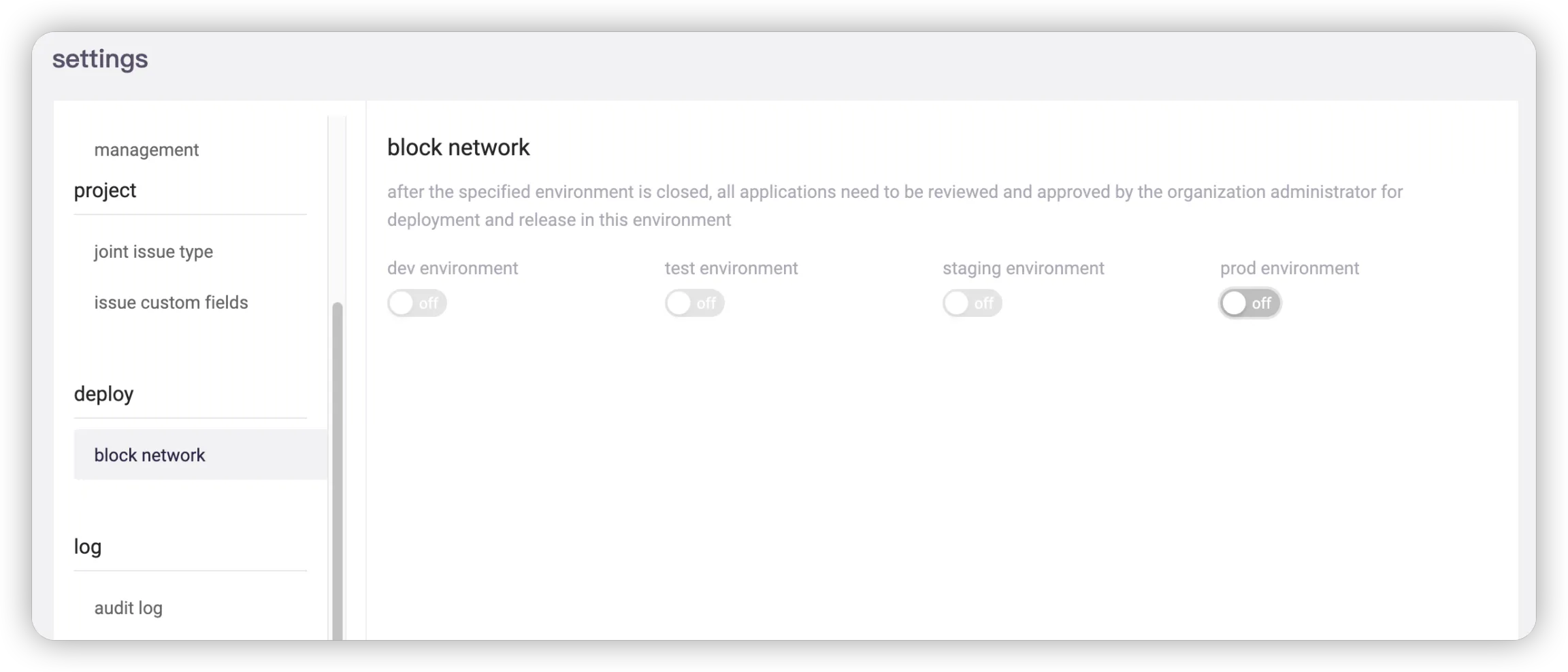Image resolution: width=1568 pixels, height=672 pixels.
Task: Click the deploy section header
Action: click(x=103, y=394)
